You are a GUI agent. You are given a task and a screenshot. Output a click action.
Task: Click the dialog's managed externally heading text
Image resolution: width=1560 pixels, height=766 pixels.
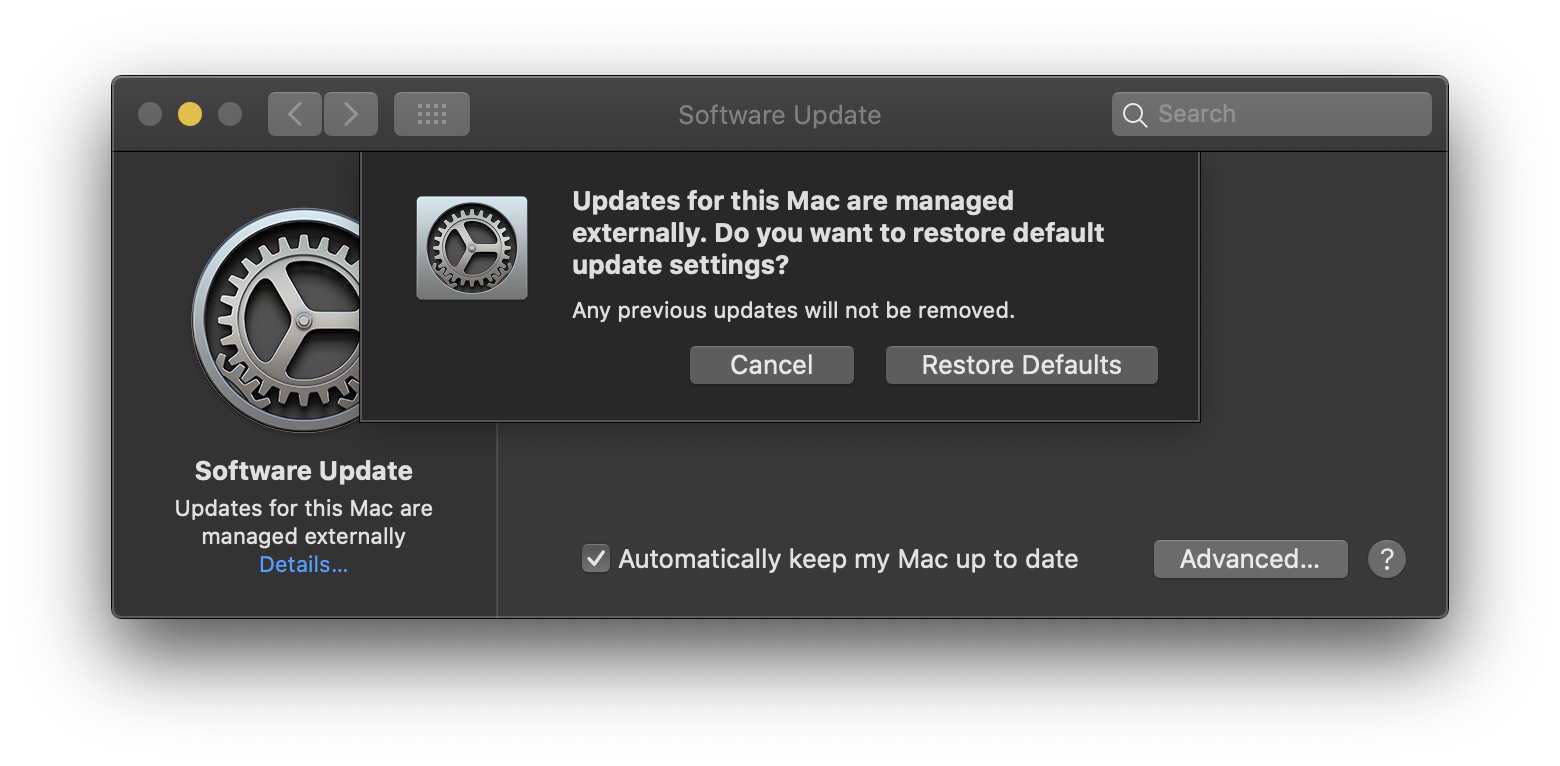pos(838,233)
